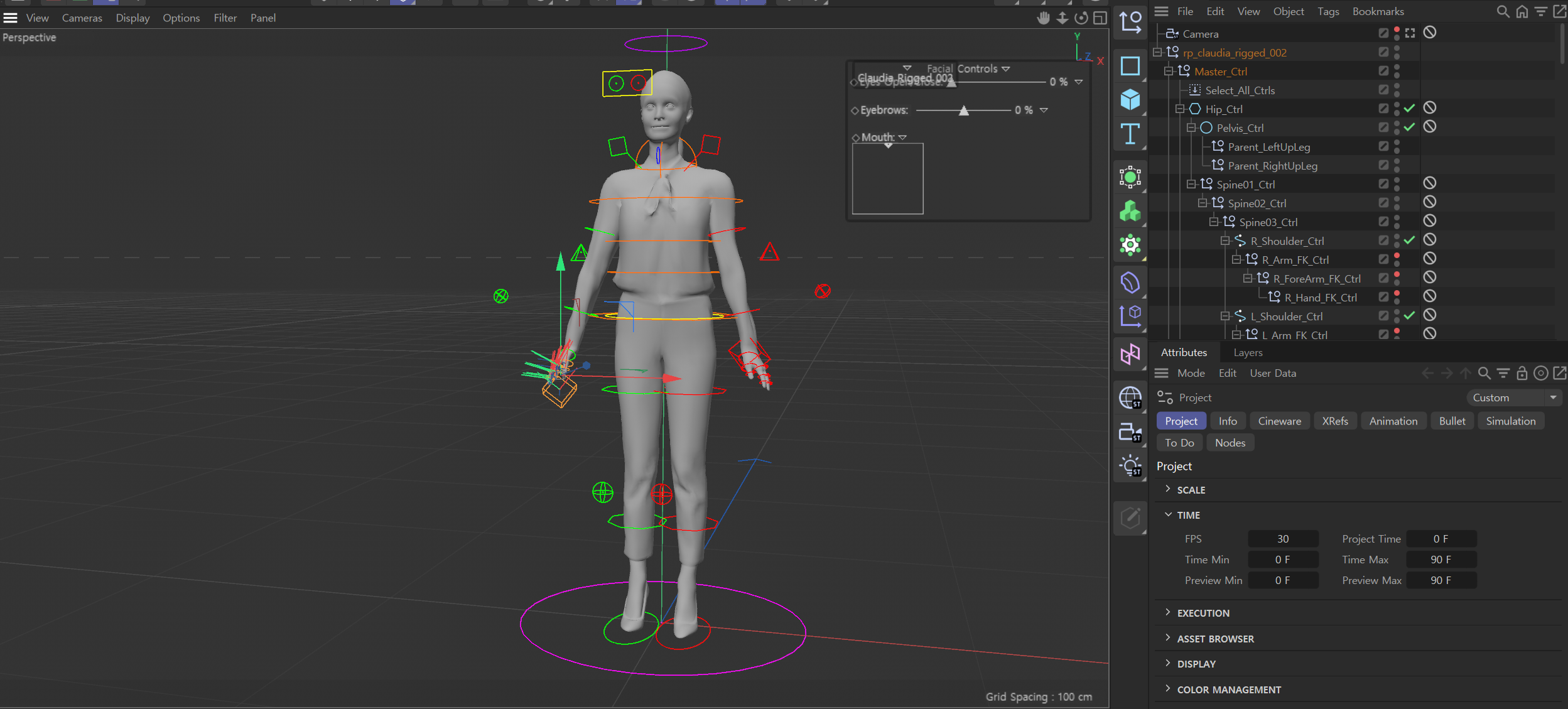Toggle Hip_Ctrl green enable checkmark

(x=1410, y=108)
